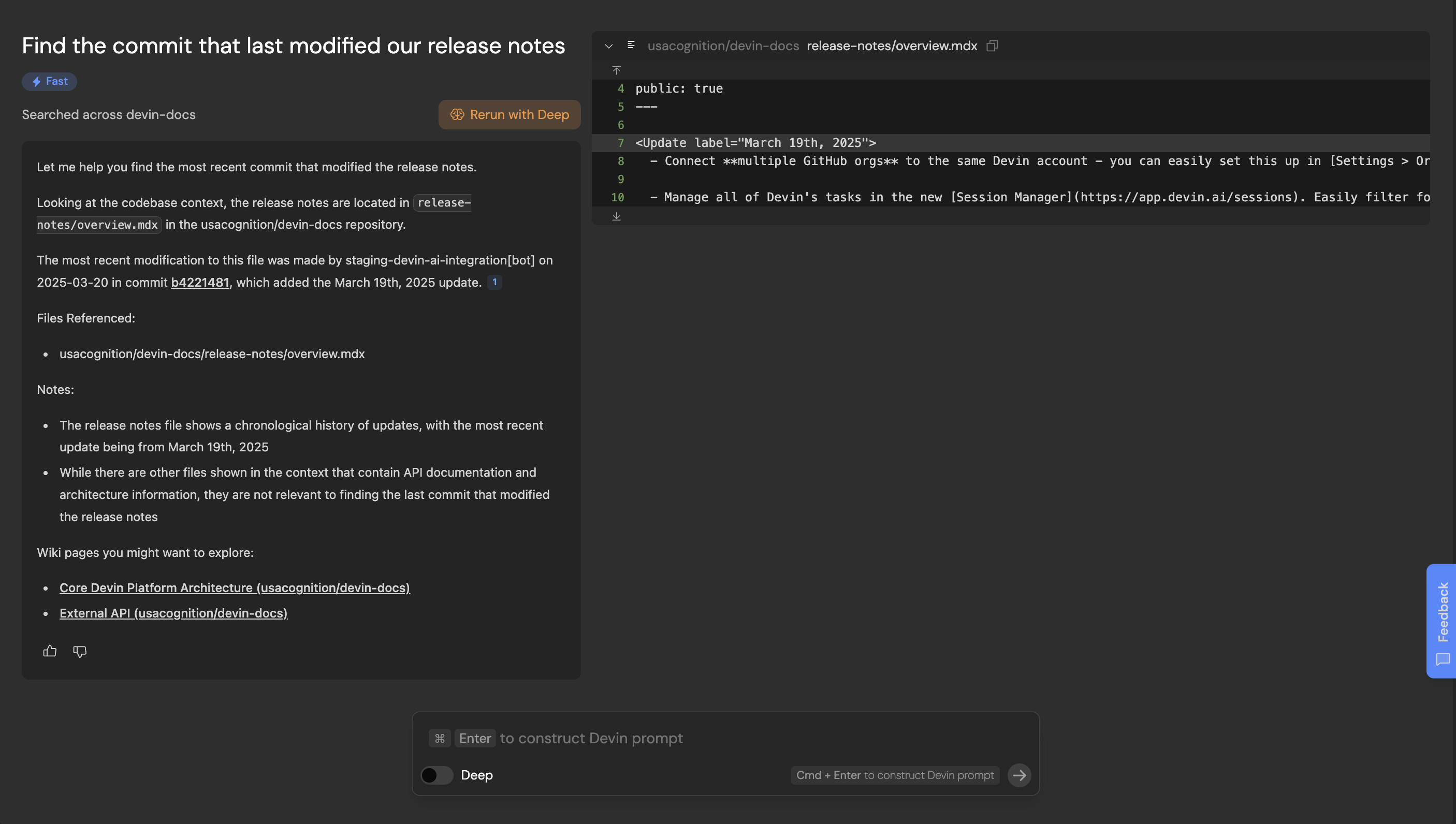Click the brain icon in Rerun button
Viewport: 1456px width, 824px height.
coord(457,114)
